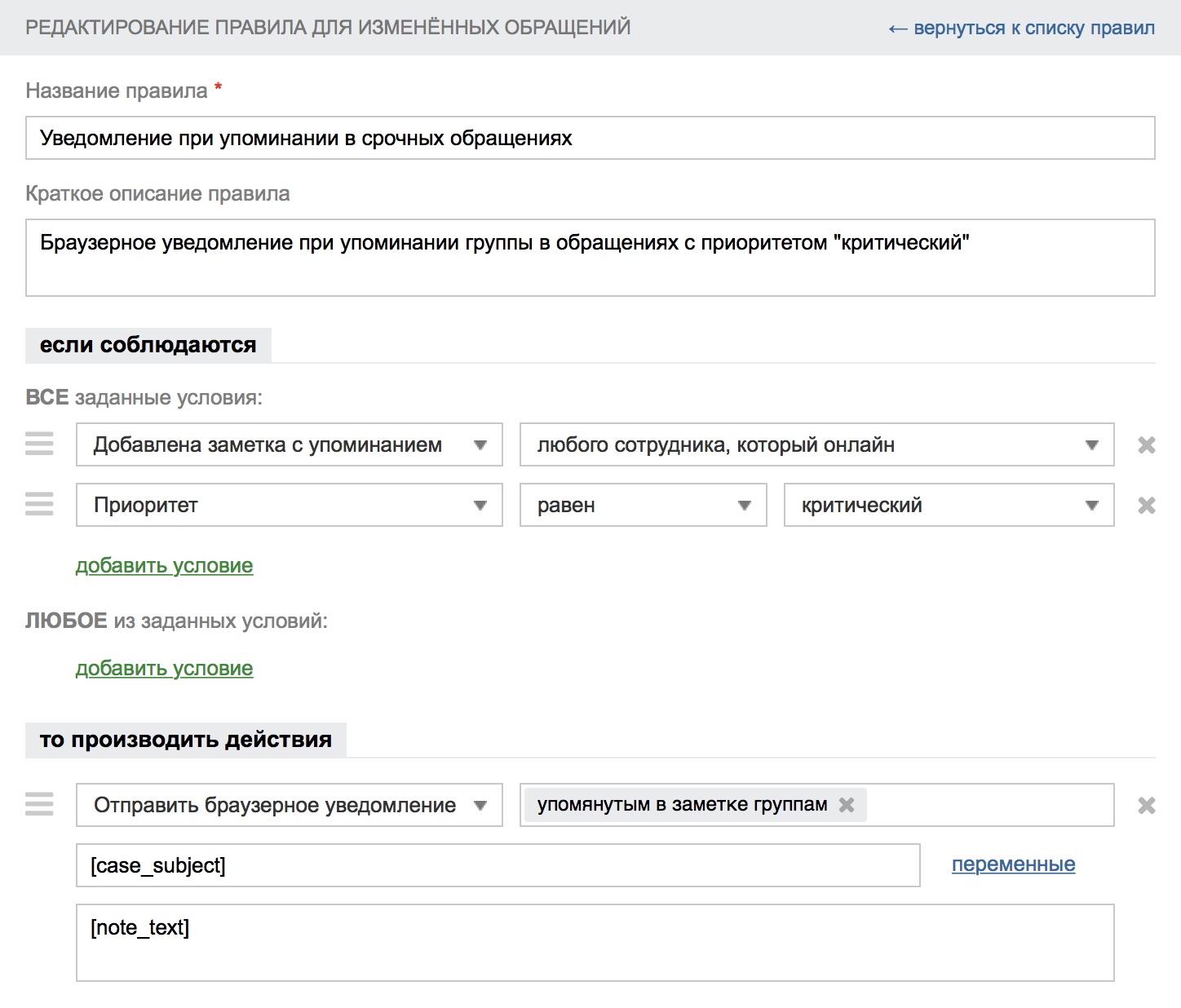Open the 'критический' value dropdown
This screenshot has width=1181, height=1008.
click(x=949, y=505)
